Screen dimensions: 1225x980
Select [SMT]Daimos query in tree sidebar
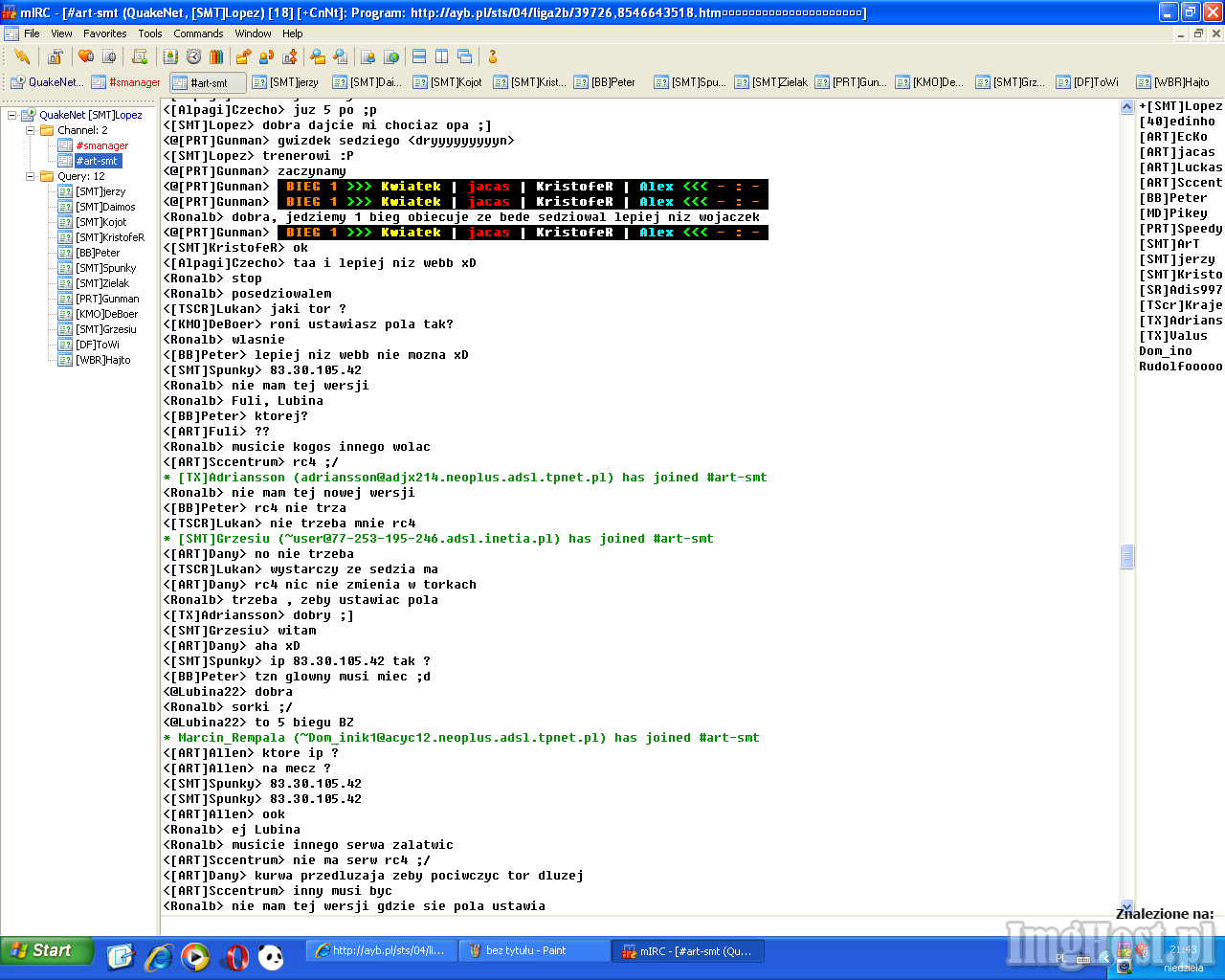click(105, 207)
